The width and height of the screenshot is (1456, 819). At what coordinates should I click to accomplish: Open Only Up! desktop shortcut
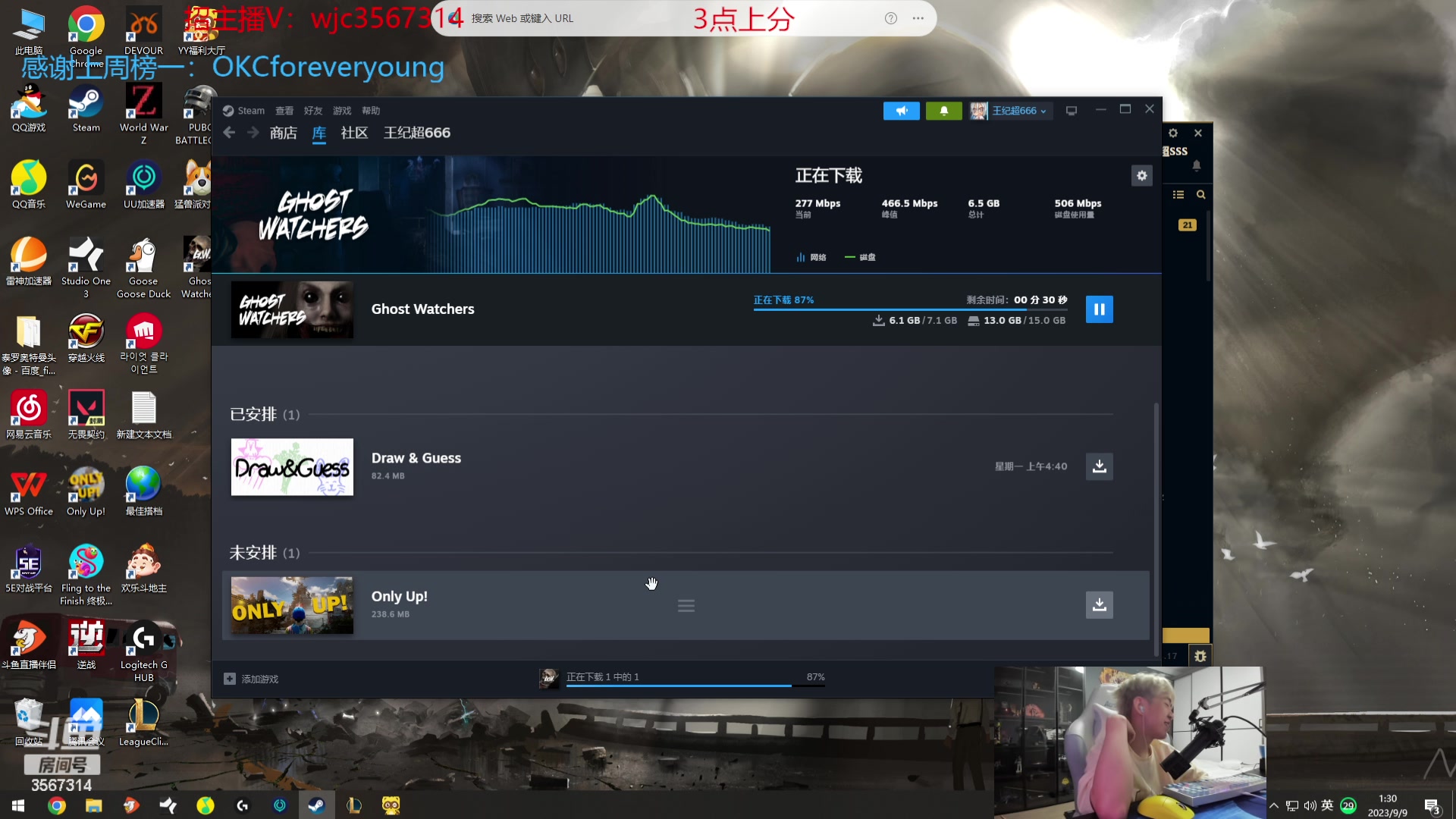(86, 491)
